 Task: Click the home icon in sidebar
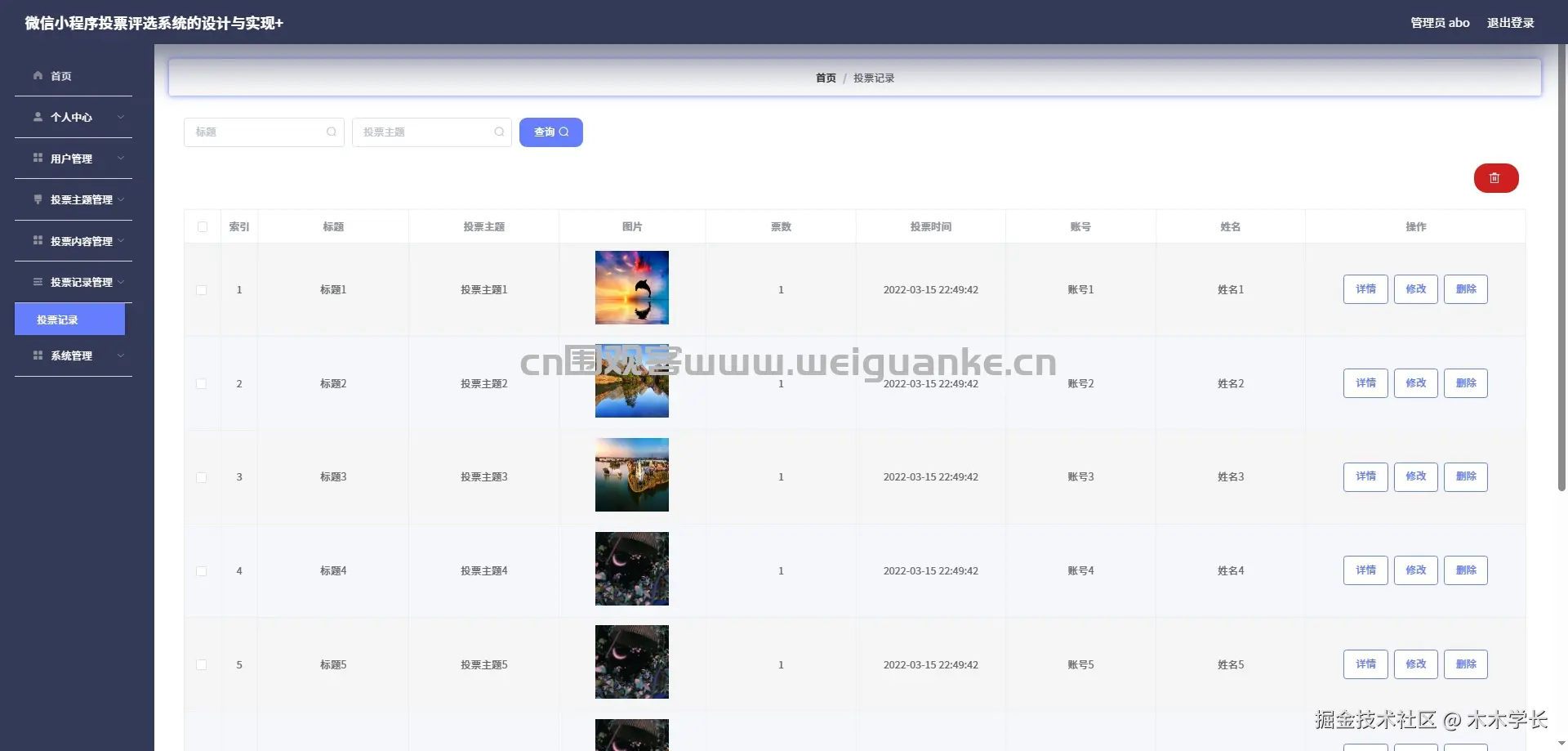[x=38, y=75]
